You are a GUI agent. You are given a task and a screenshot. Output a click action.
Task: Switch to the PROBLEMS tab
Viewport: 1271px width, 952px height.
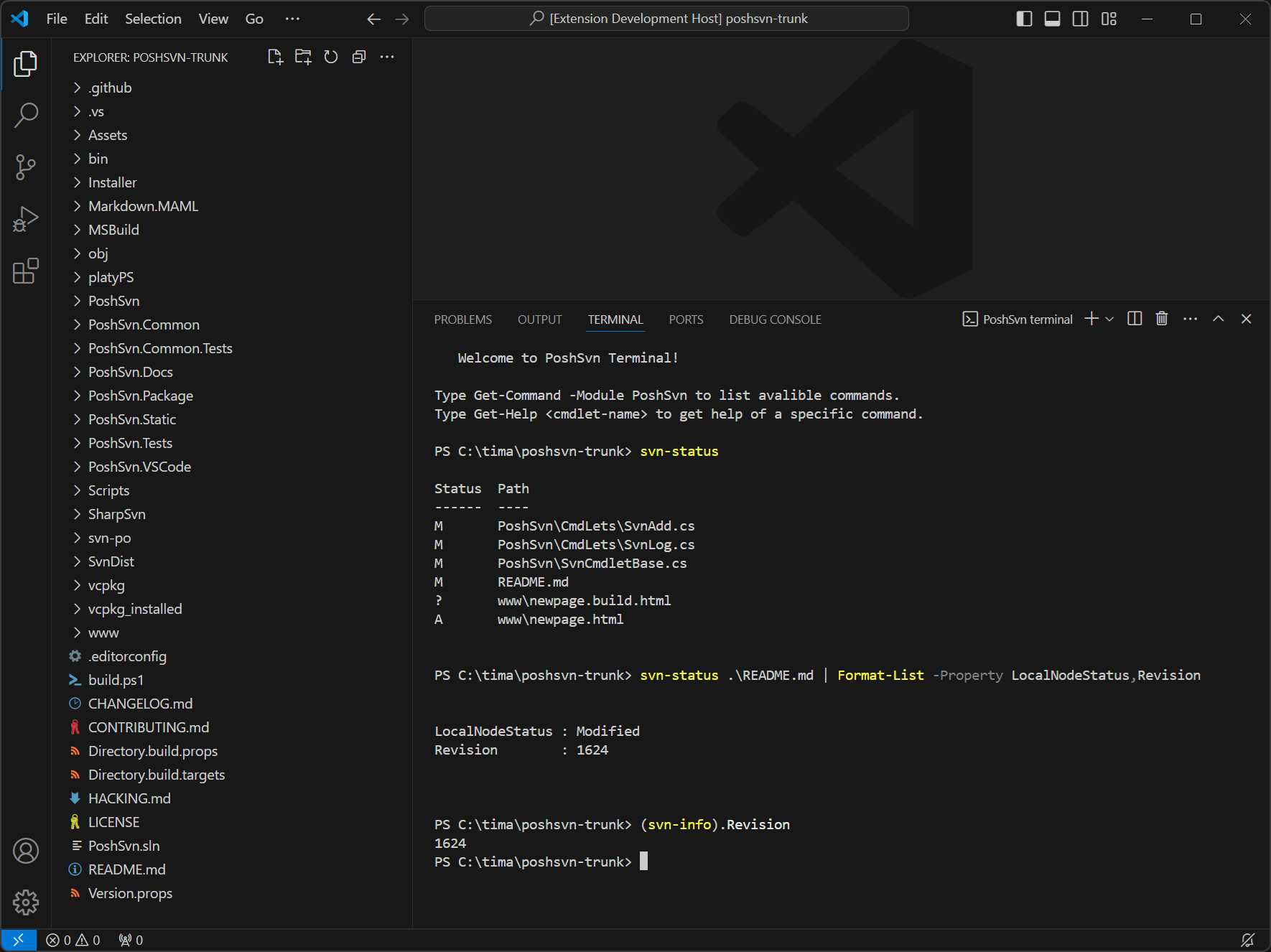click(x=463, y=319)
